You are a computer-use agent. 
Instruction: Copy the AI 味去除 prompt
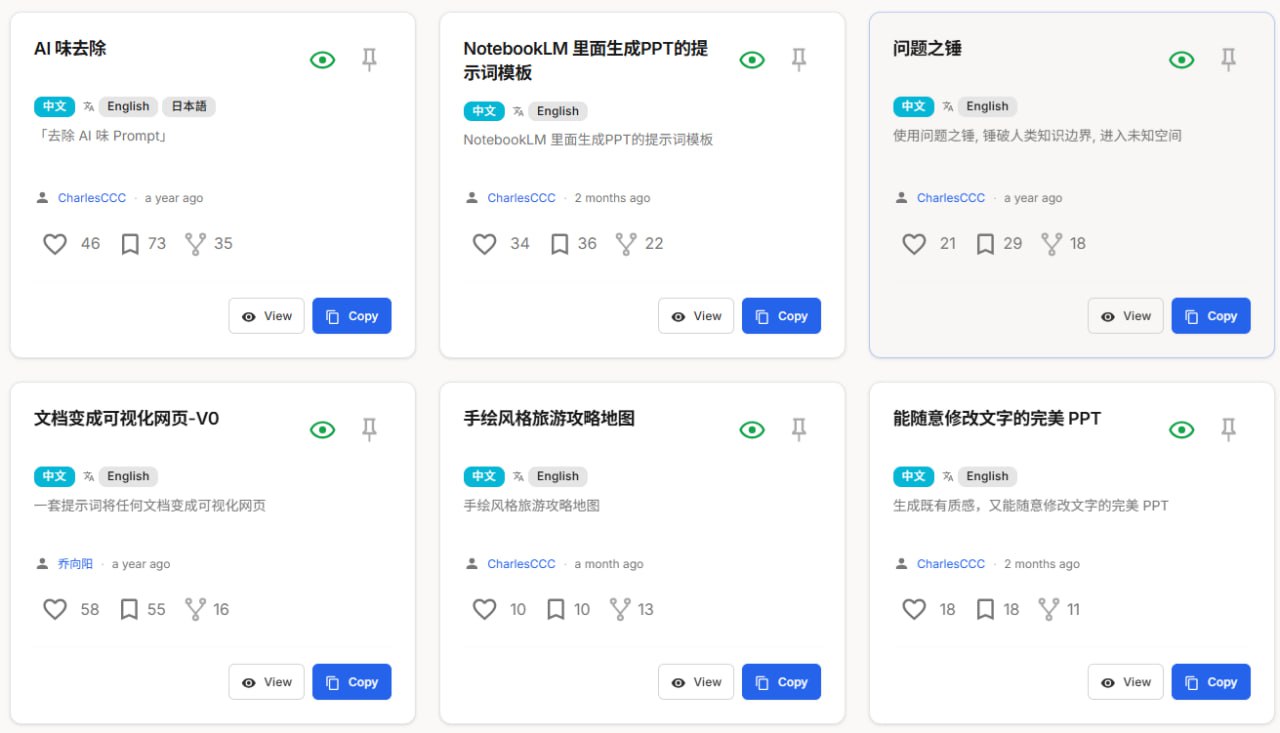352,316
